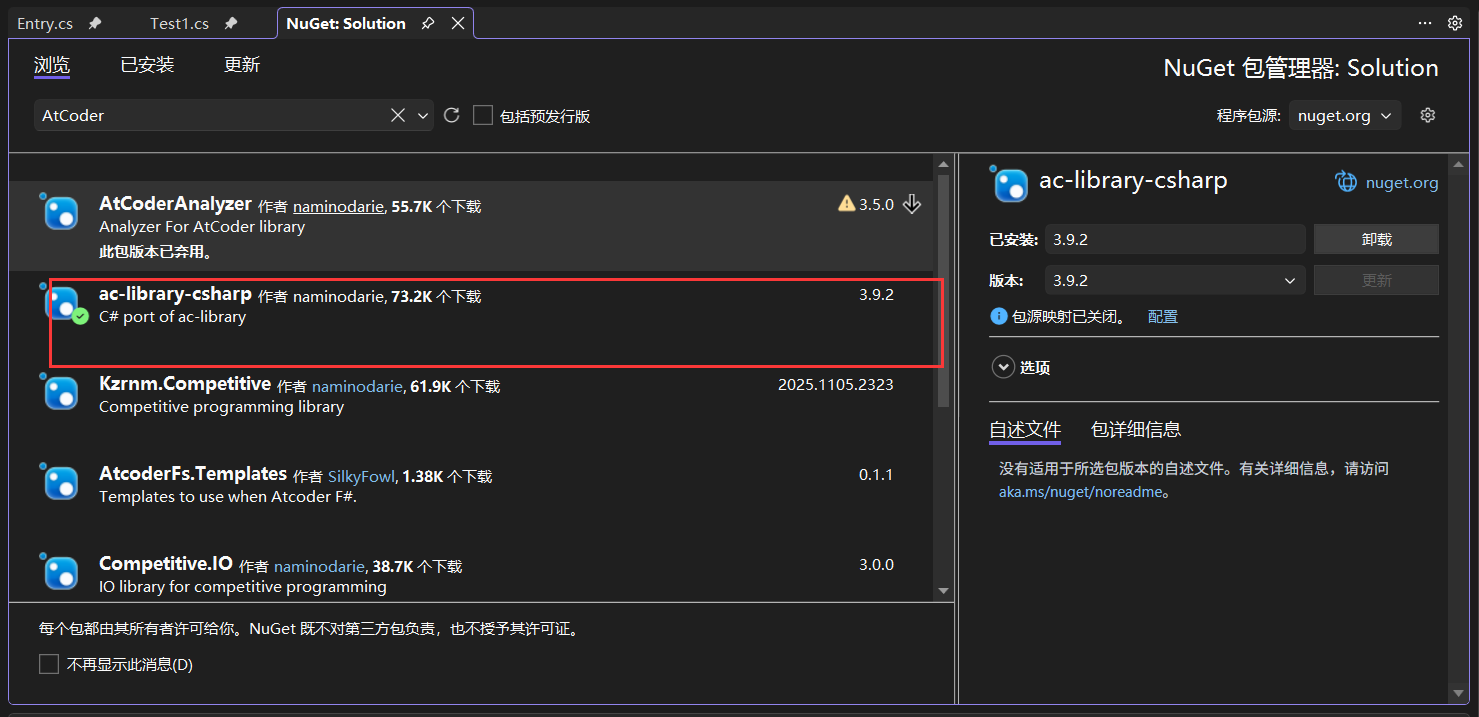The height and width of the screenshot is (717, 1479).
Task: Select the AtCoderAnalyzer package name
Action: pyautogui.click(x=175, y=204)
